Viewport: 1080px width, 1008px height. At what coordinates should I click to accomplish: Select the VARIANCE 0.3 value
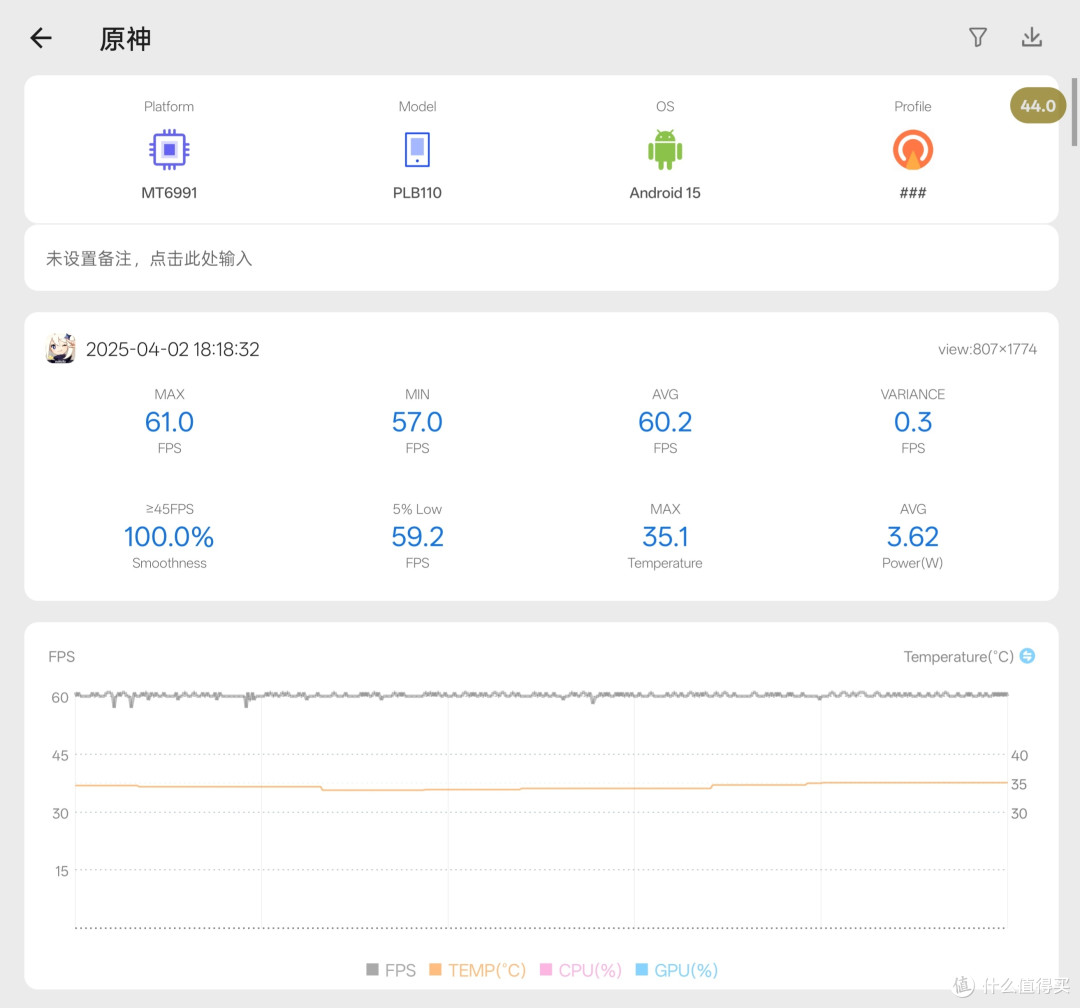(913, 422)
